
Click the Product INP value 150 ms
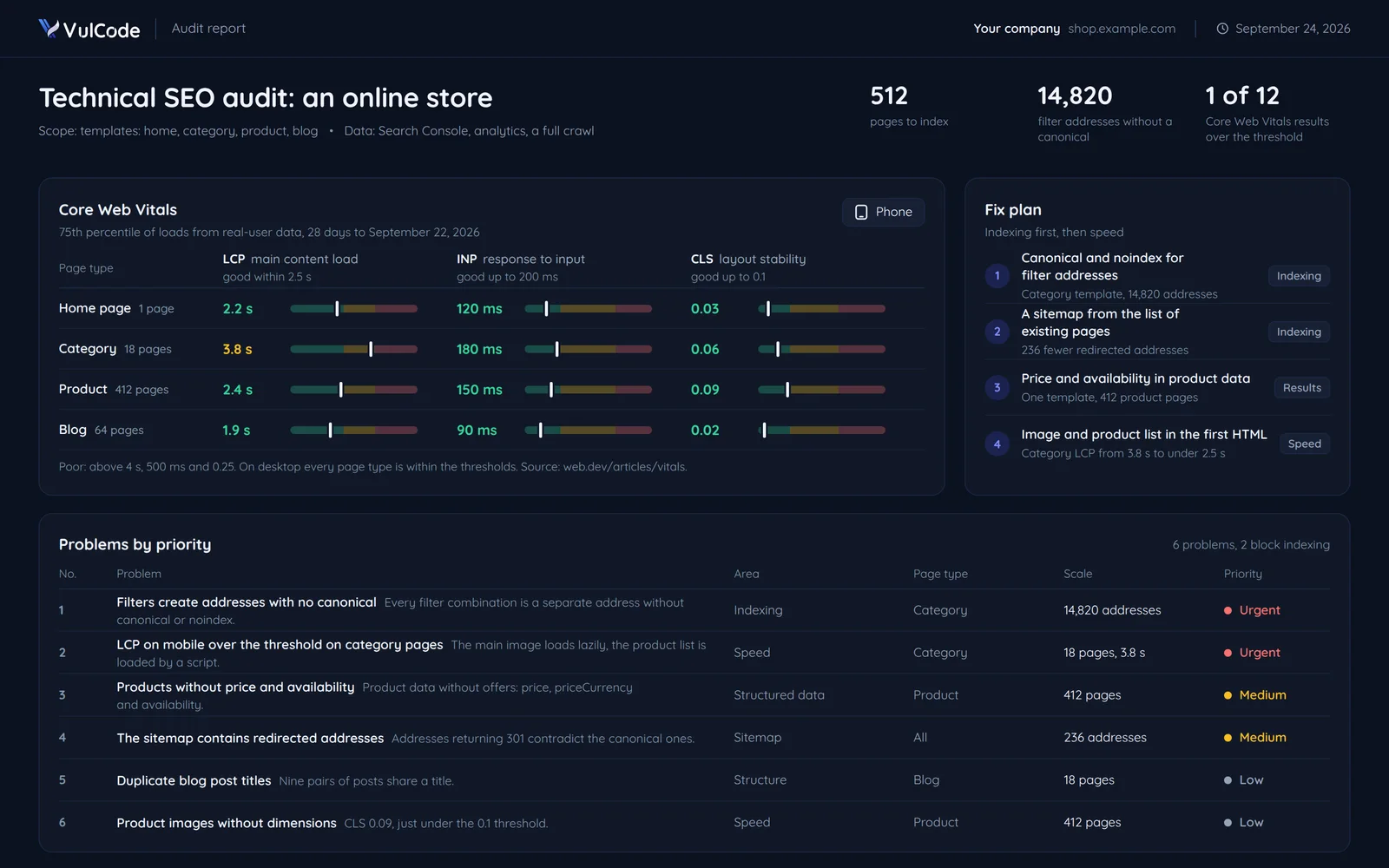click(479, 390)
